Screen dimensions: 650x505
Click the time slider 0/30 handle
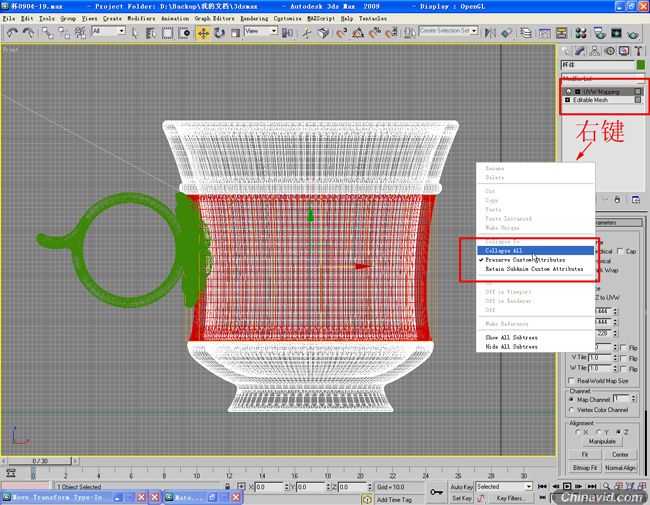point(40,461)
